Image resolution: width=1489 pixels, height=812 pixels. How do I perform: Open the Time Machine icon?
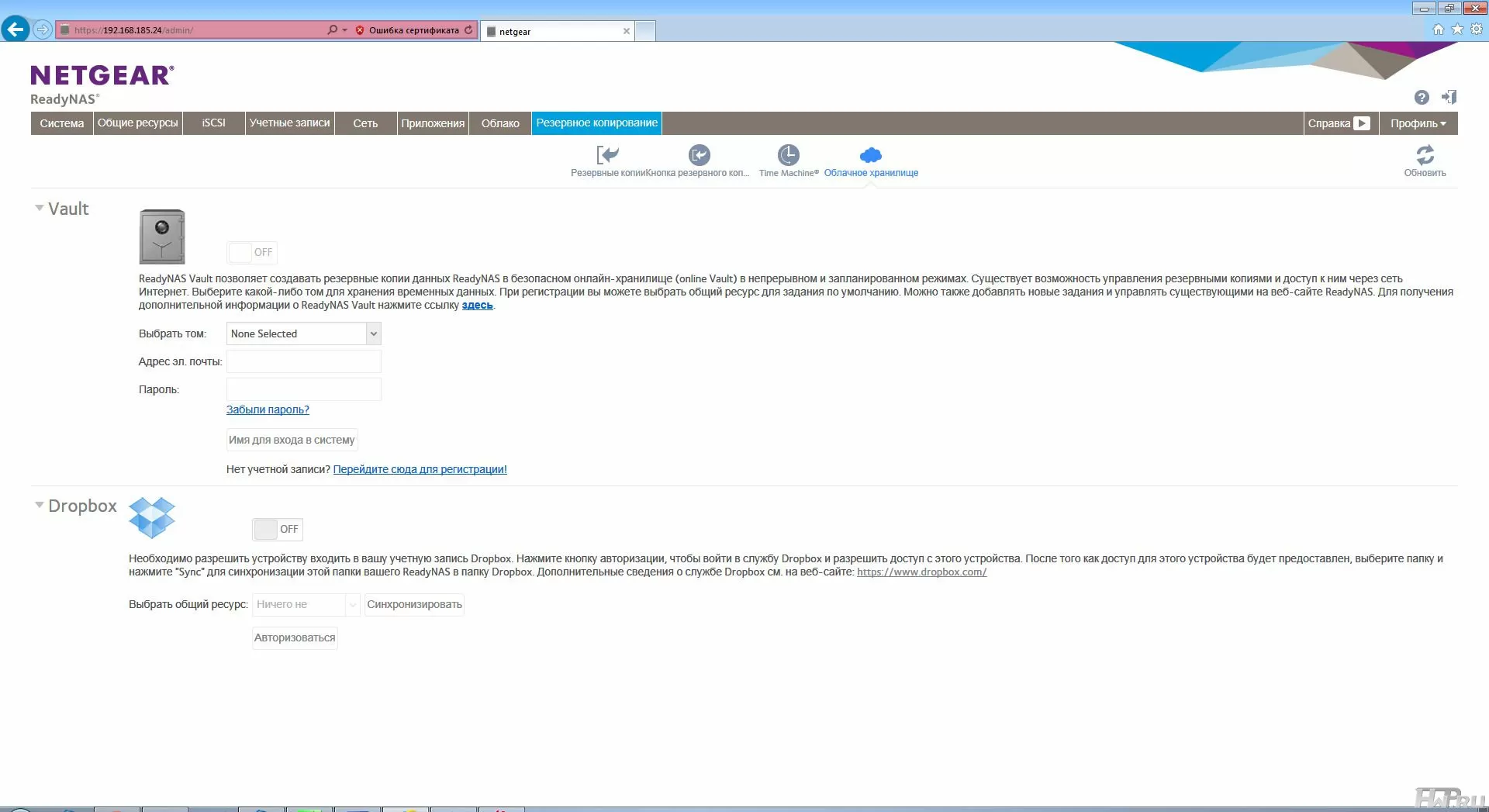coord(788,155)
